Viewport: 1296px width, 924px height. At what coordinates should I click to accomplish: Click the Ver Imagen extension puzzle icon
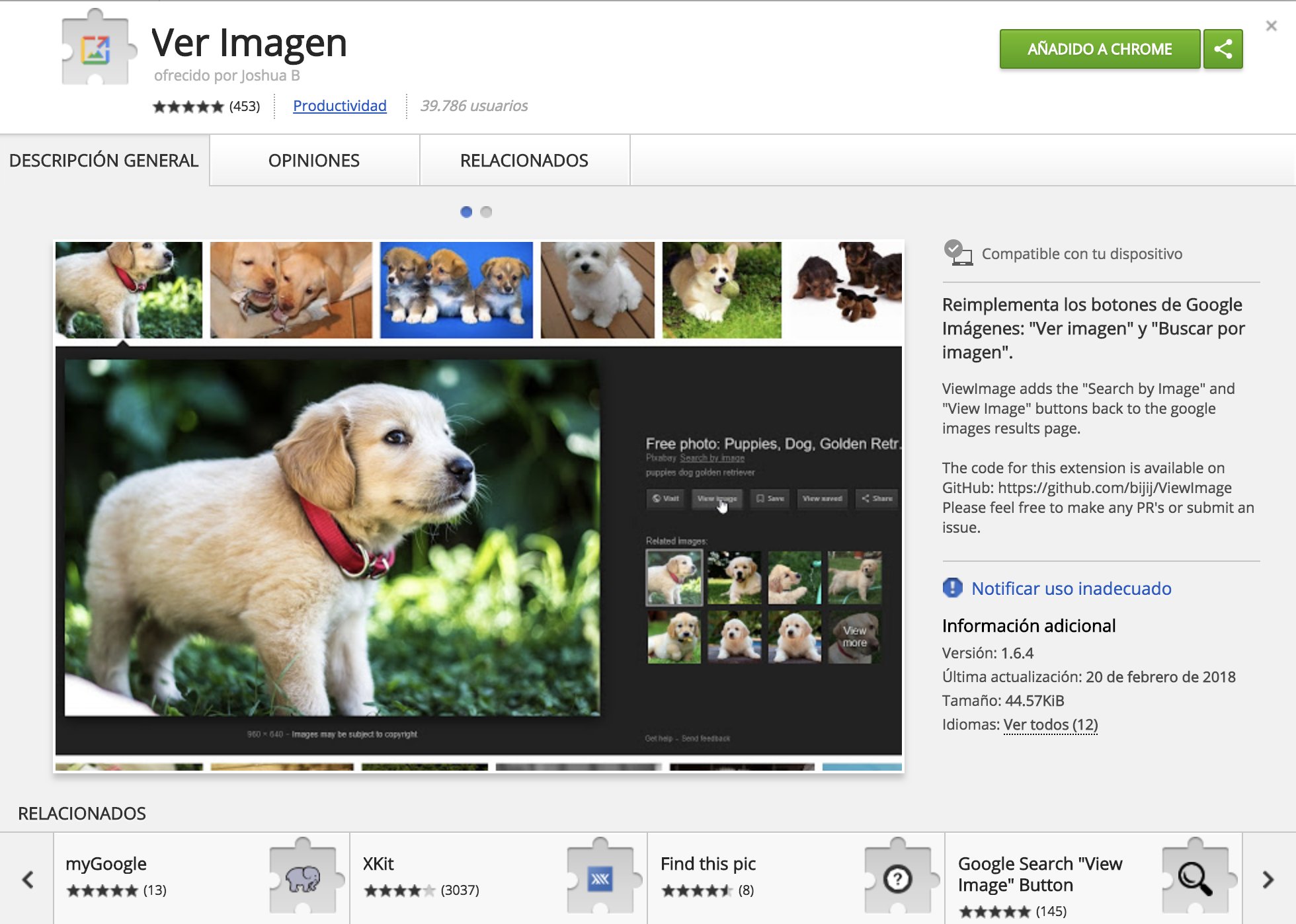click(x=98, y=48)
